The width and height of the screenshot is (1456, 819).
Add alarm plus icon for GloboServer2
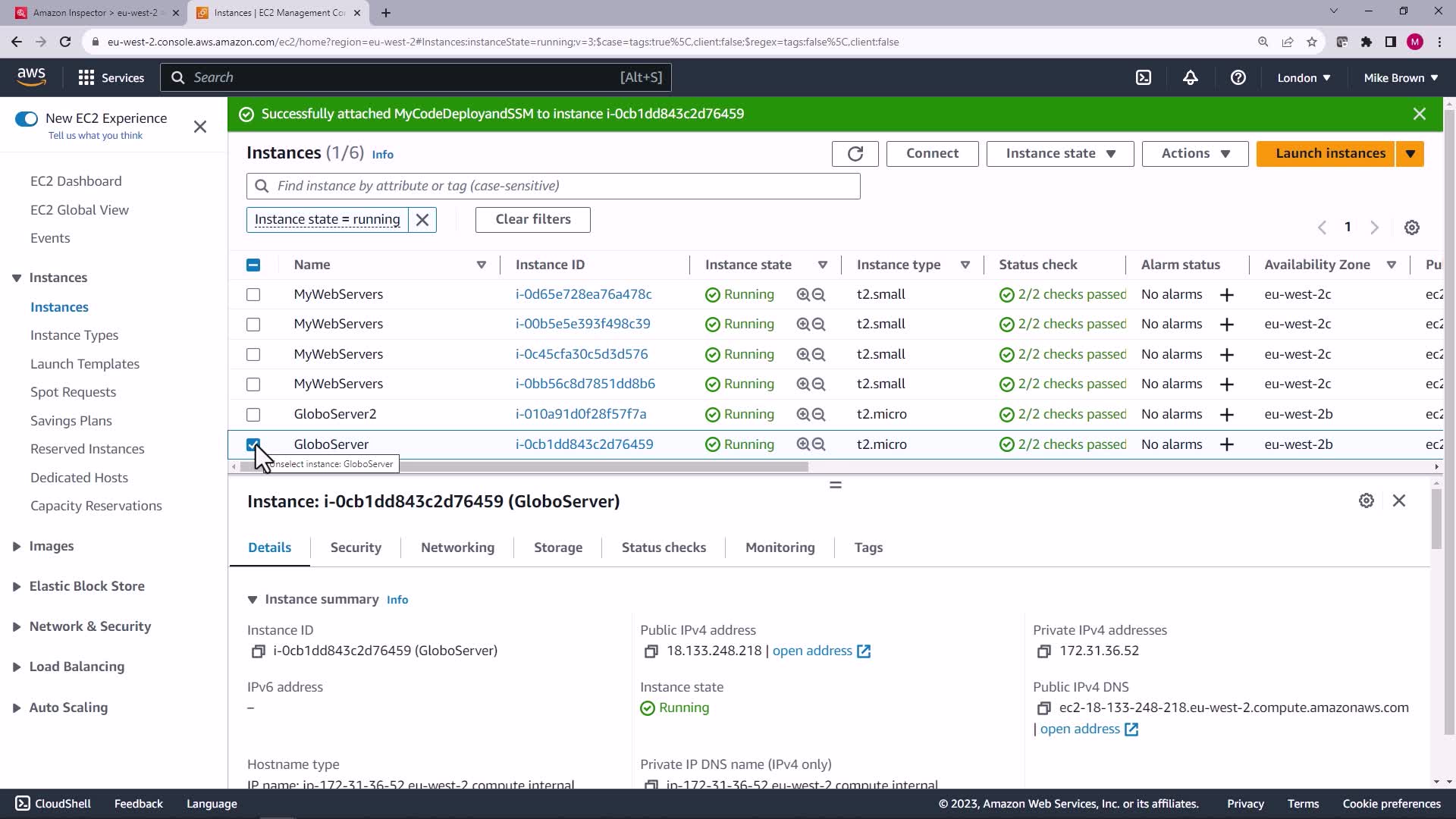(1226, 415)
